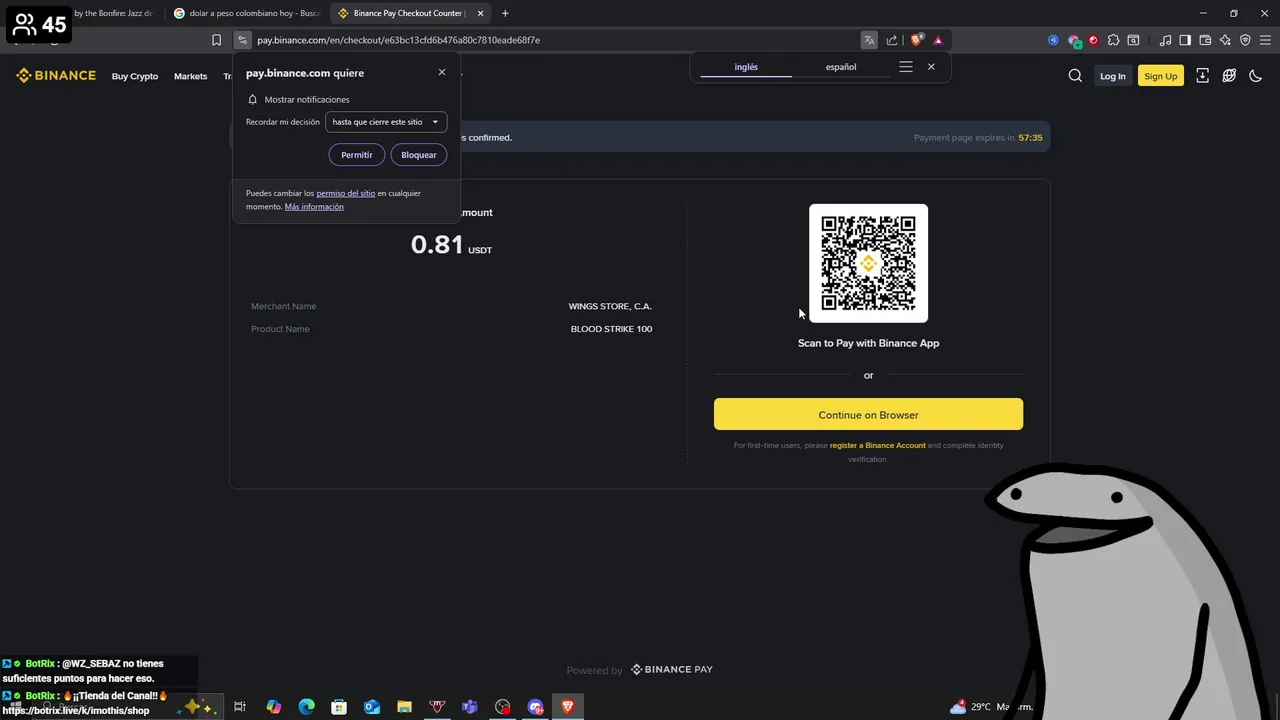This screenshot has width=1280, height=720.
Task: Click the yellow Sign Up button
Action: click(1160, 76)
